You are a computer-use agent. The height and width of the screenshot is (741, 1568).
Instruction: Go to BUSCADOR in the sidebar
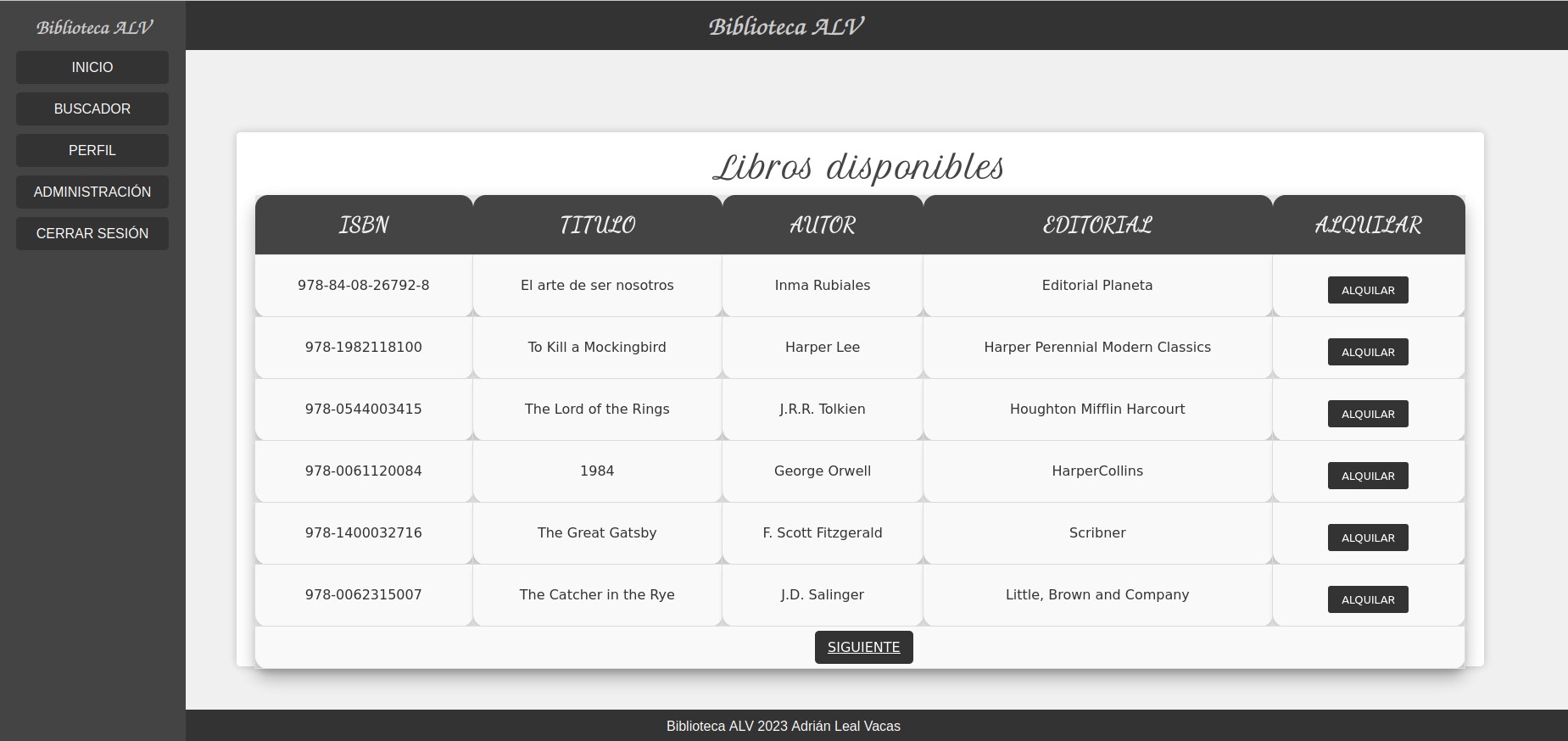[x=92, y=109]
